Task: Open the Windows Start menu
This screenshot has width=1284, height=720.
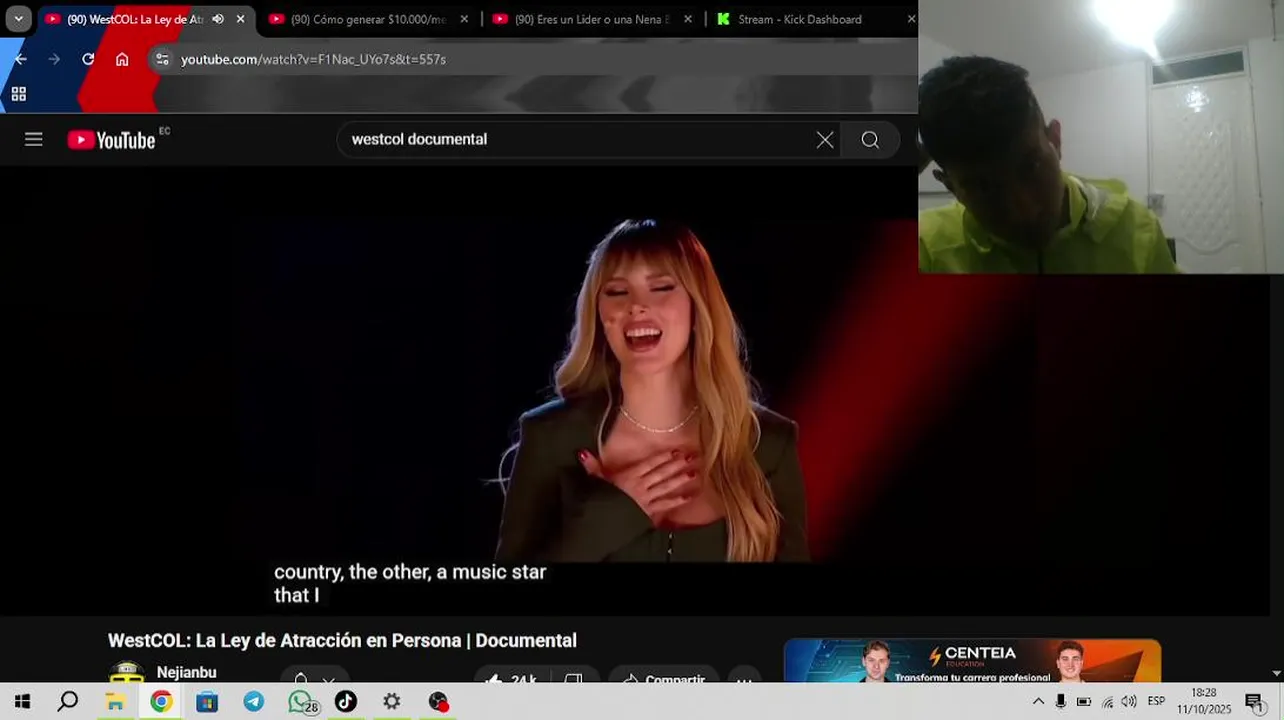Action: click(22, 702)
